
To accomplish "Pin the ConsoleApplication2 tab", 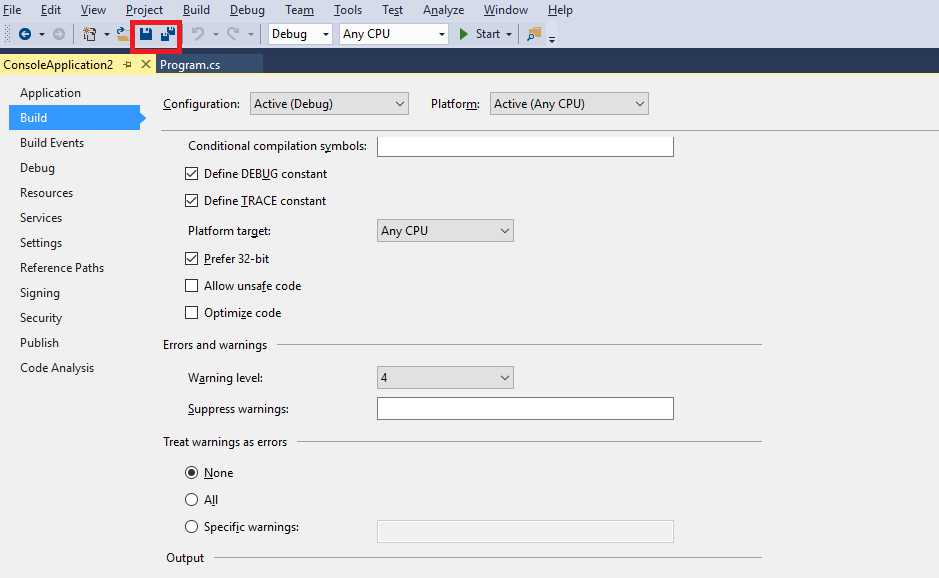I will tap(127, 64).
